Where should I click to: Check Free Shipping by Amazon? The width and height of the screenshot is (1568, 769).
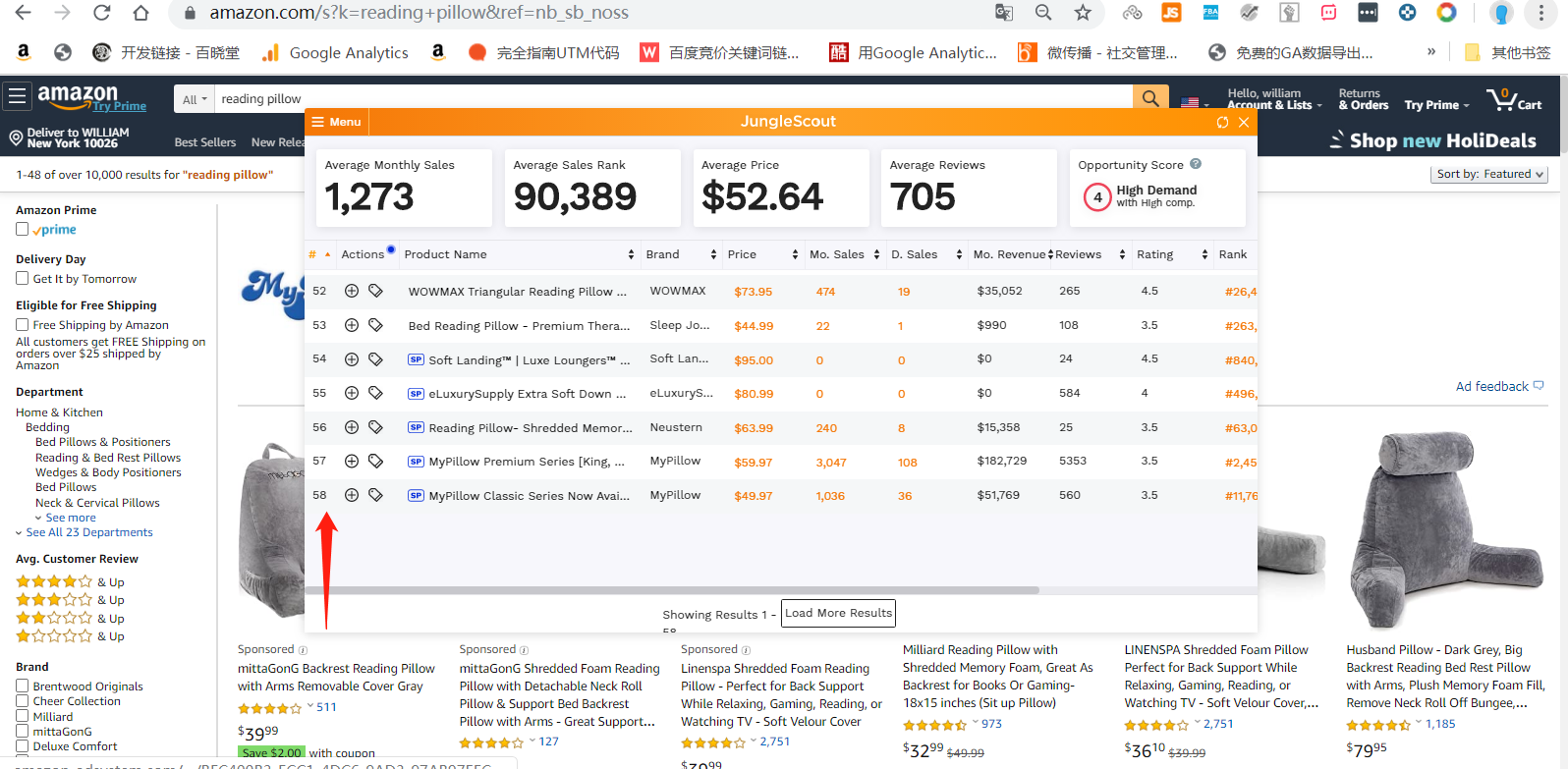[22, 325]
